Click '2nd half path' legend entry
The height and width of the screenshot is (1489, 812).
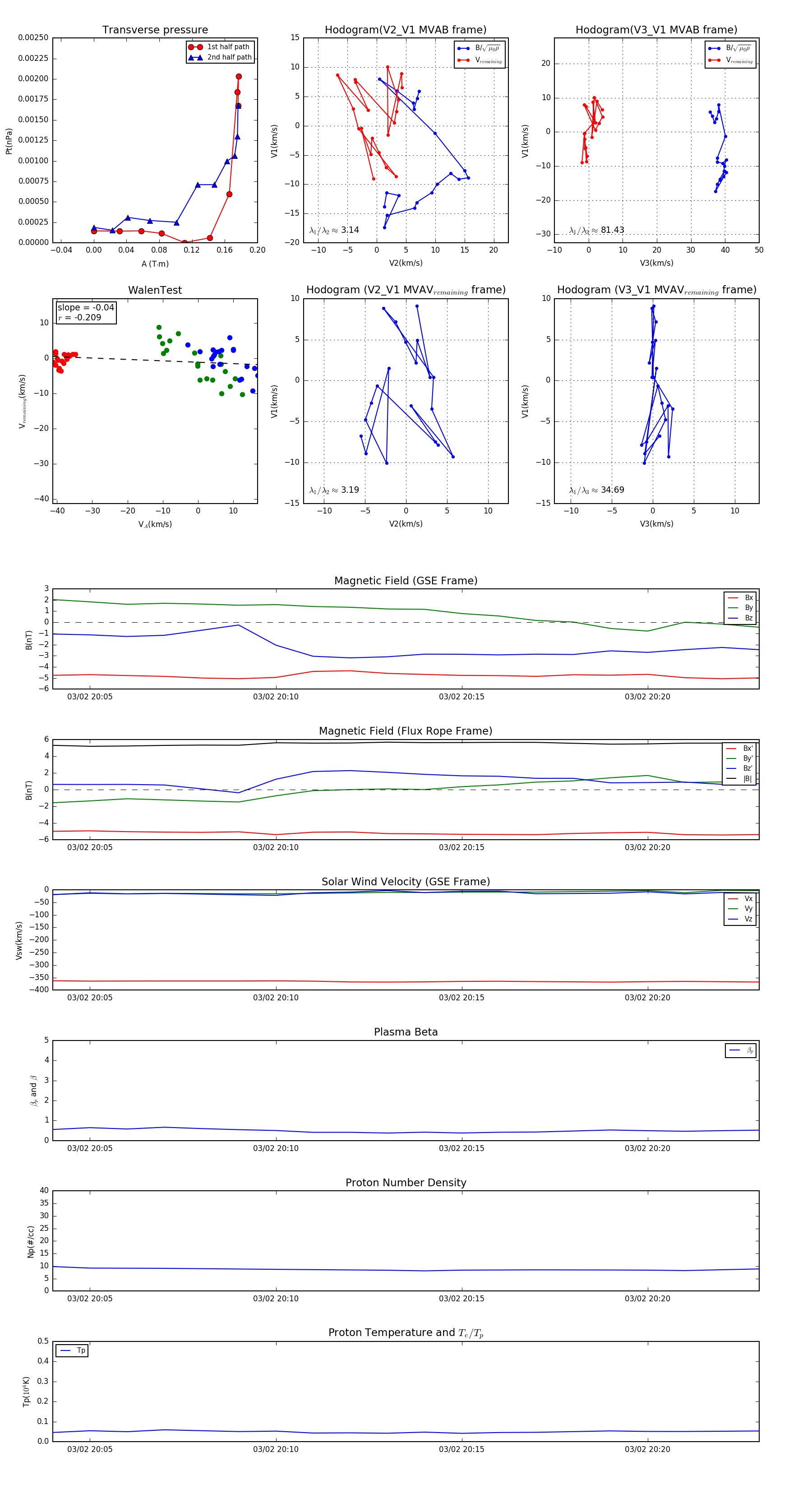tap(220, 57)
